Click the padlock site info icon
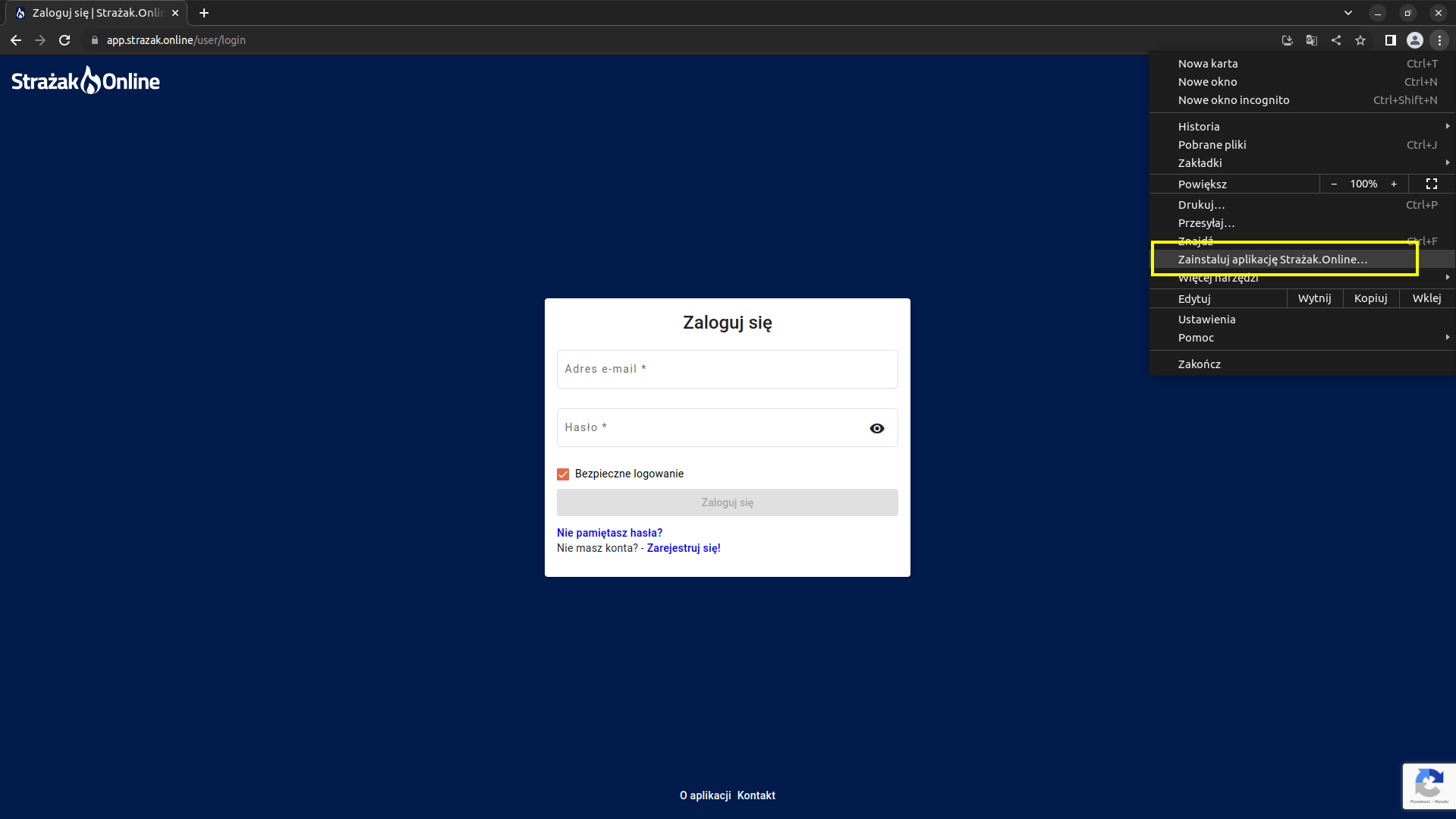The image size is (1456, 819). 95,40
